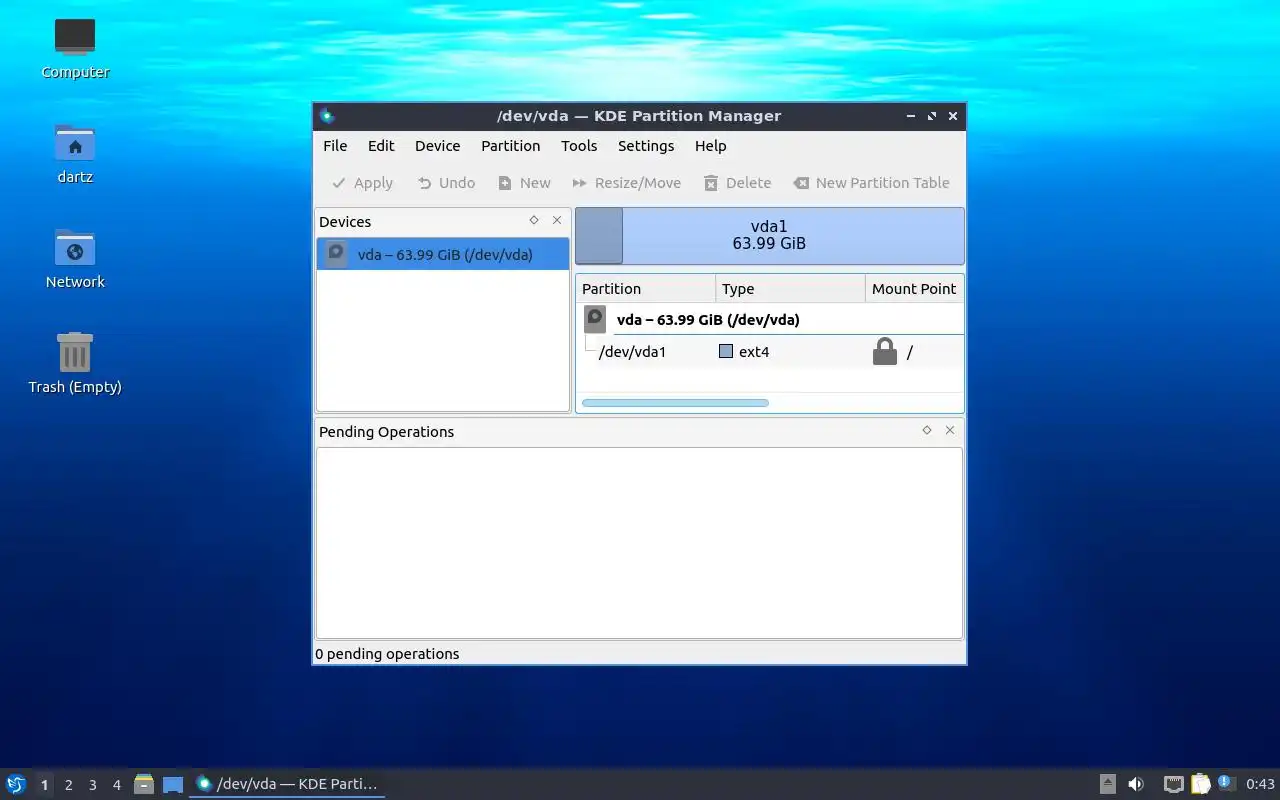Screen dimensions: 1280x800
Task: Switch to desktop 3
Action: pyautogui.click(x=92, y=785)
